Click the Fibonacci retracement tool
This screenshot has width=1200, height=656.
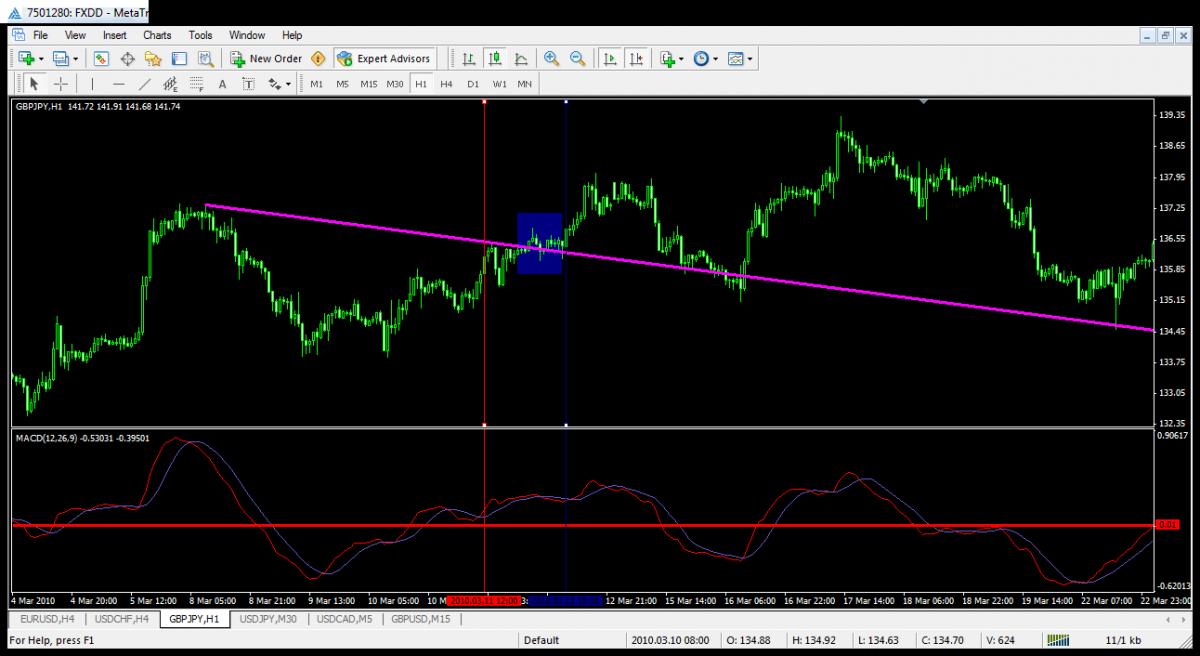[x=196, y=84]
